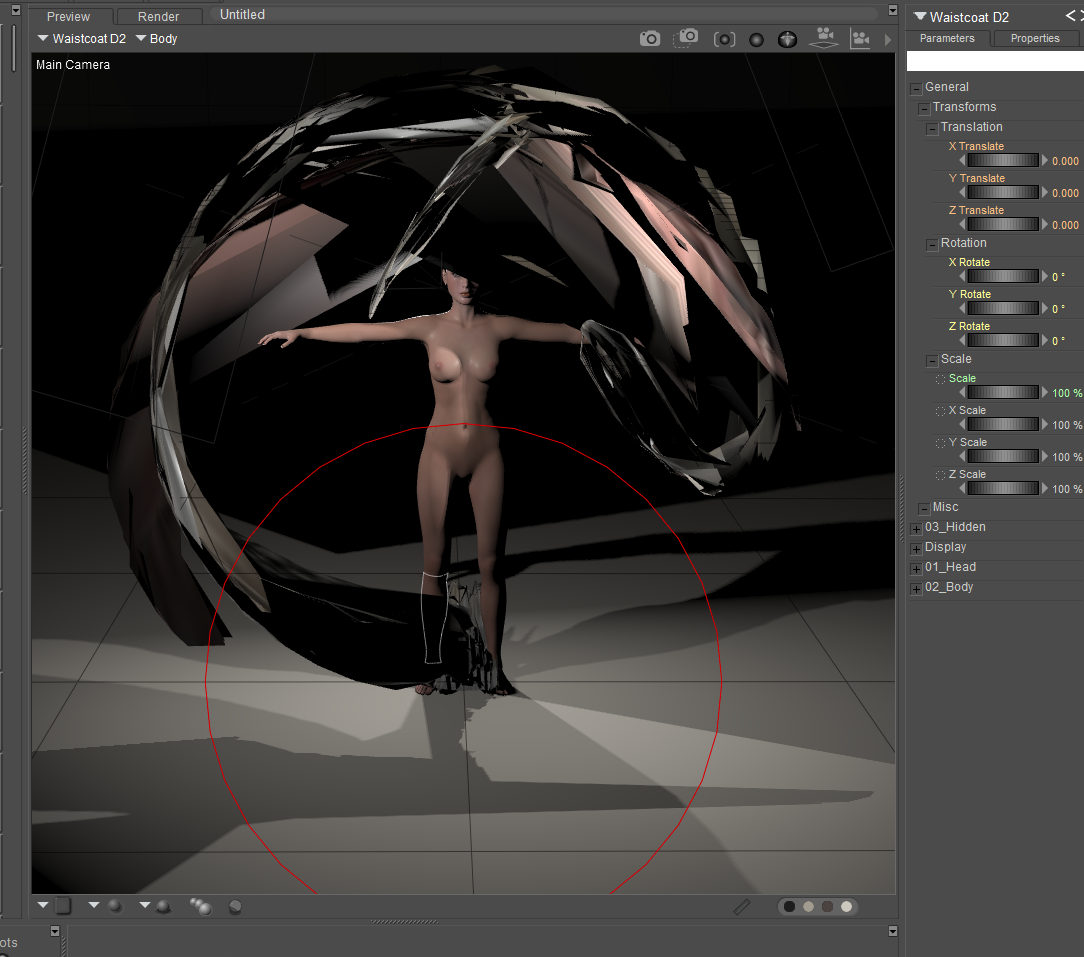Open the Waistcoat D2 dropdown in Parameters panel
This screenshot has height=957, width=1084.
[962, 17]
